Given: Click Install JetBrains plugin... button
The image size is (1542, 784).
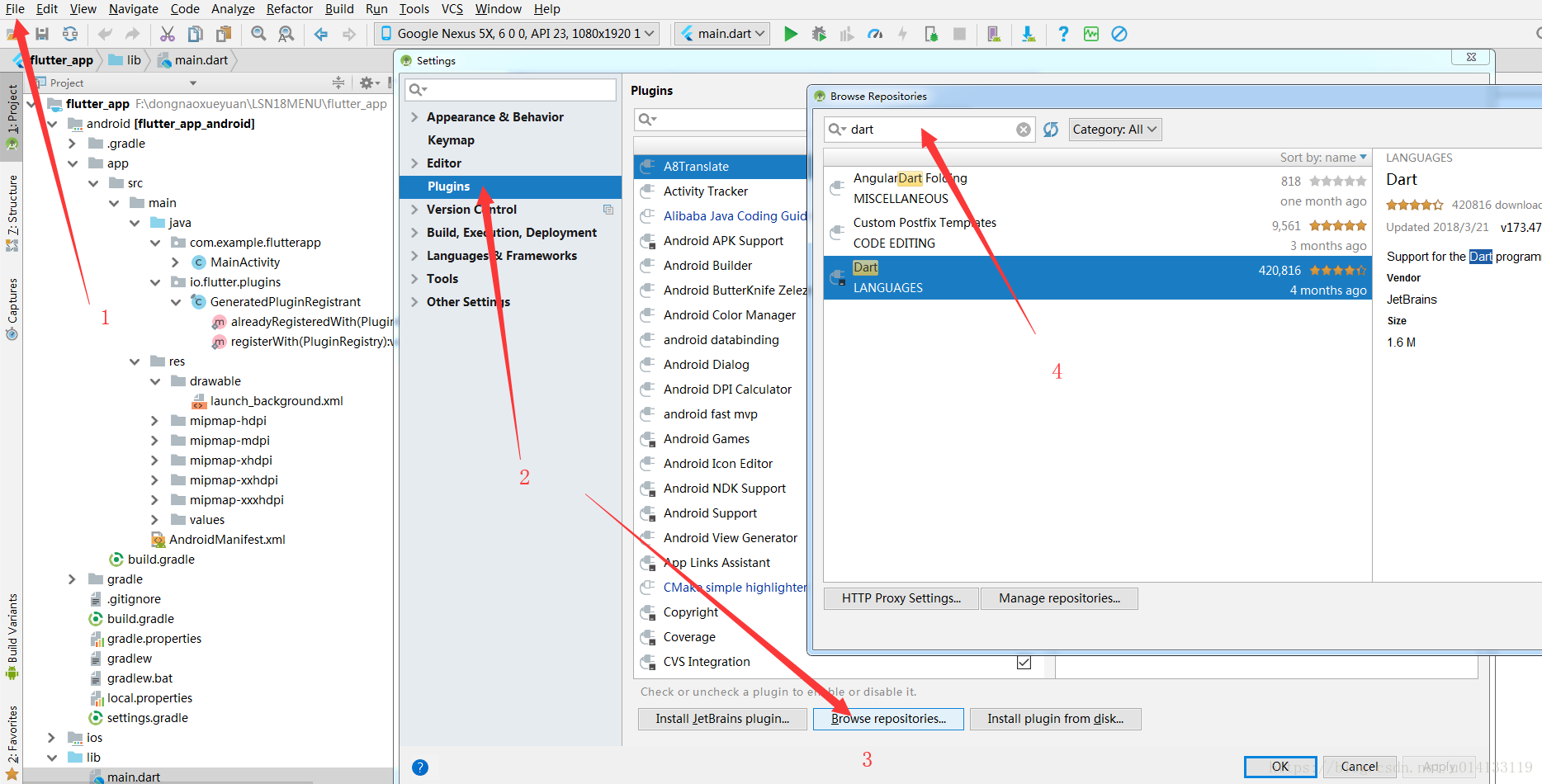Looking at the screenshot, I should point(722,719).
